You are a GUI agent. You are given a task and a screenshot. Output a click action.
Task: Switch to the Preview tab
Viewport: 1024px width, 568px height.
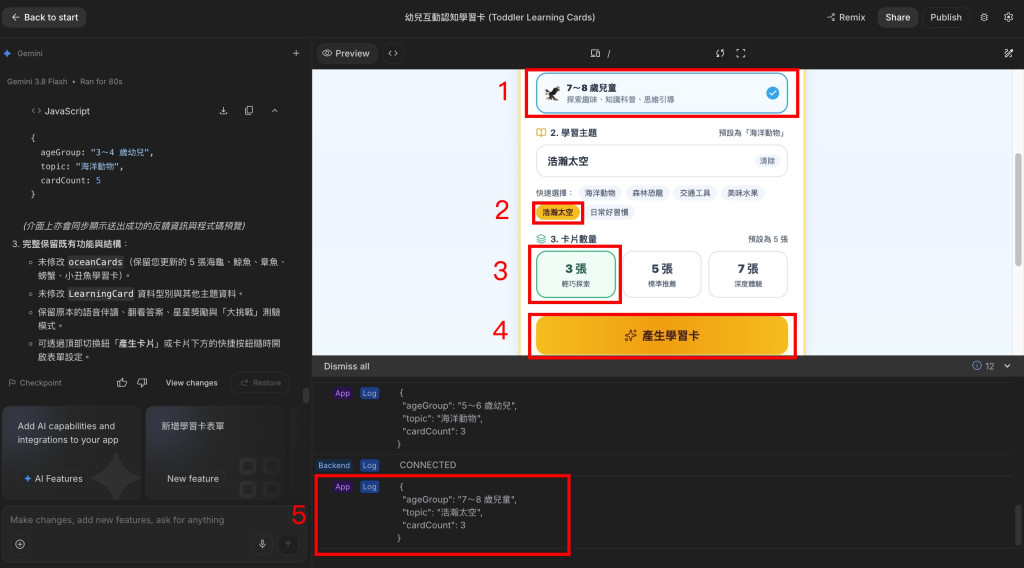click(x=346, y=54)
